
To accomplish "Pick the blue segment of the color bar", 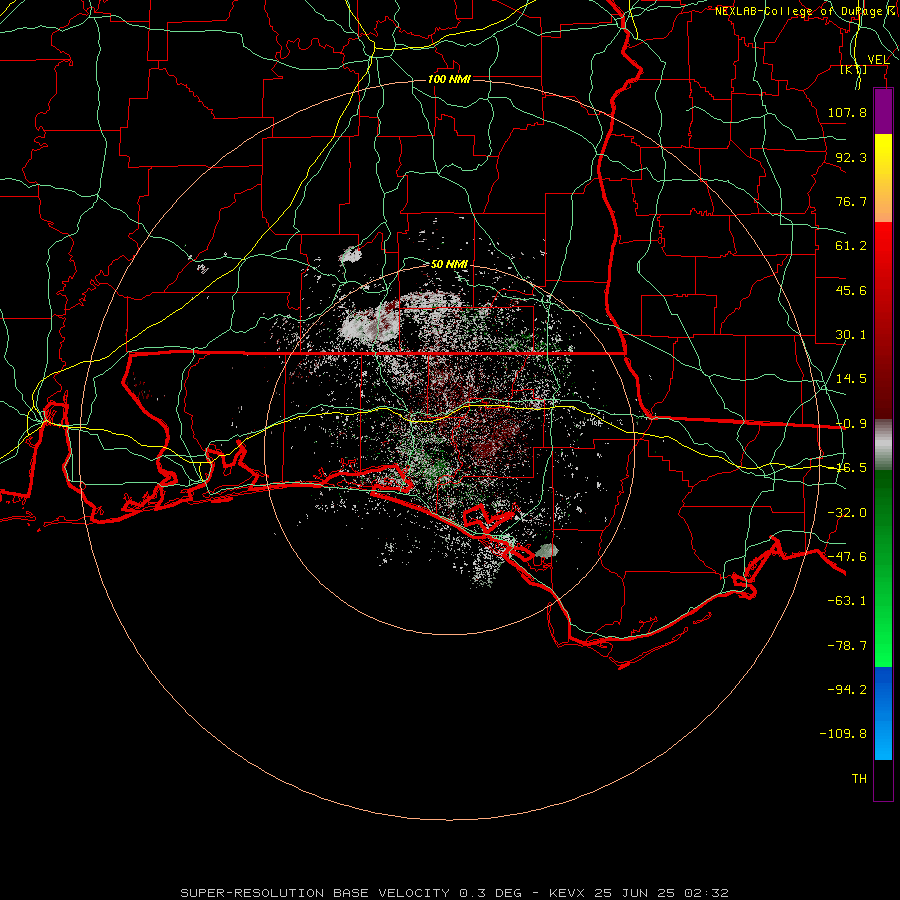I will pos(883,713).
